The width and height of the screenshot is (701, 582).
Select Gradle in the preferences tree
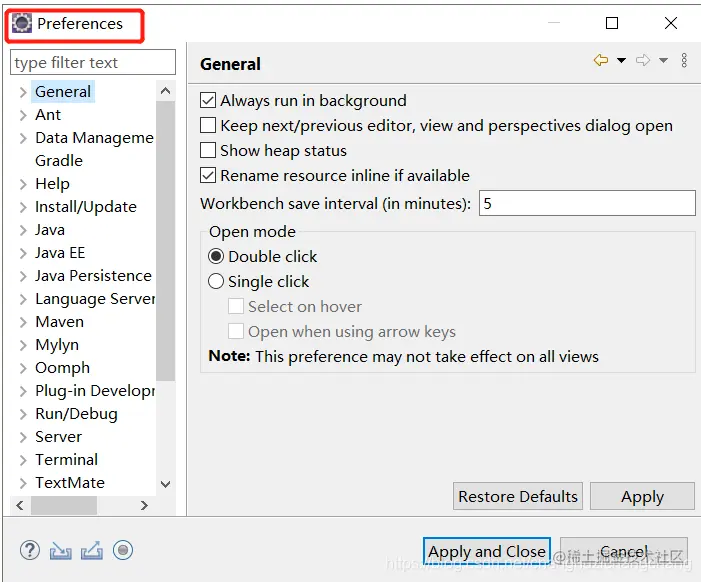click(59, 160)
